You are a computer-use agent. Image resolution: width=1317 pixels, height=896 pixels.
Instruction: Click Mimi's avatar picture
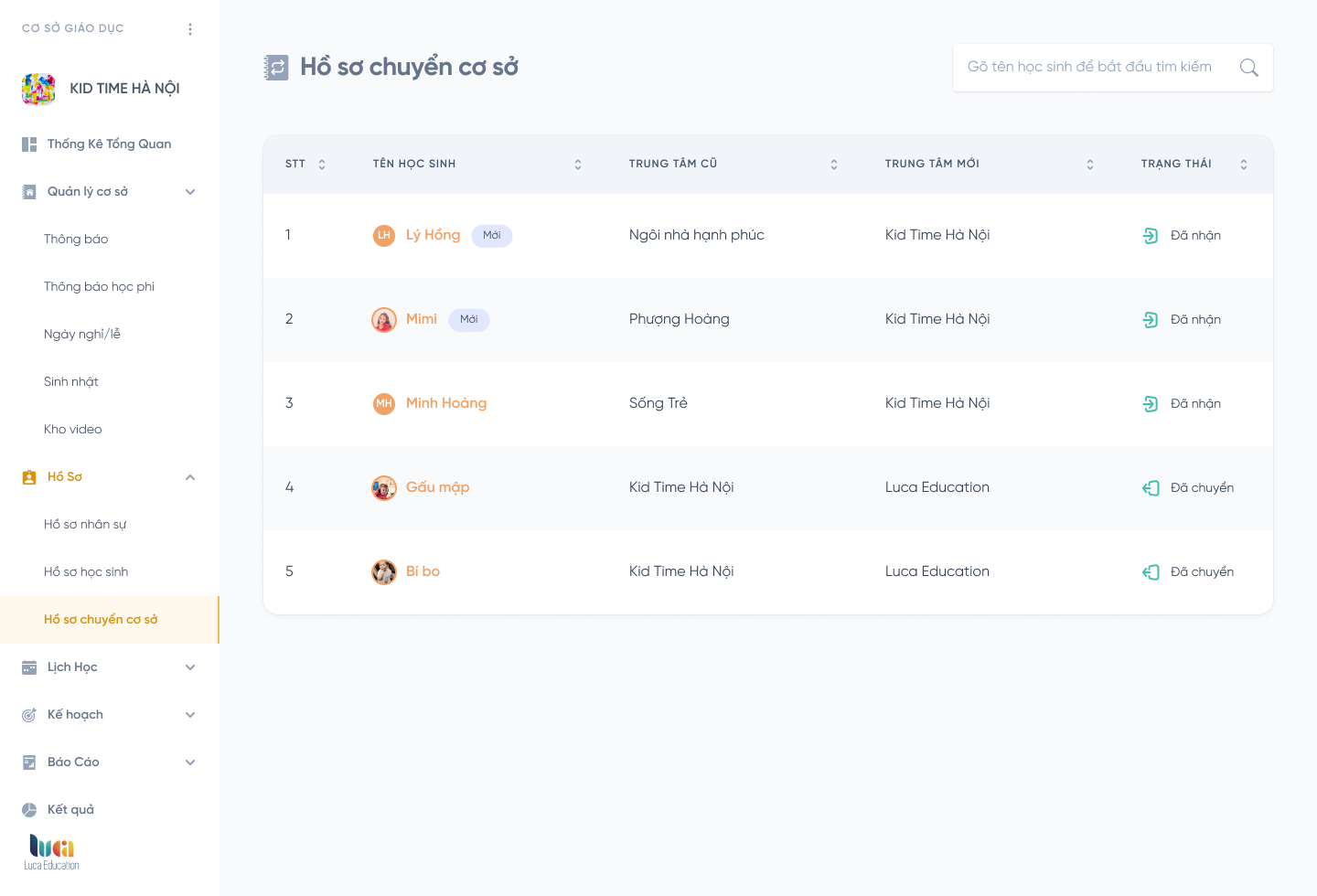[384, 320]
